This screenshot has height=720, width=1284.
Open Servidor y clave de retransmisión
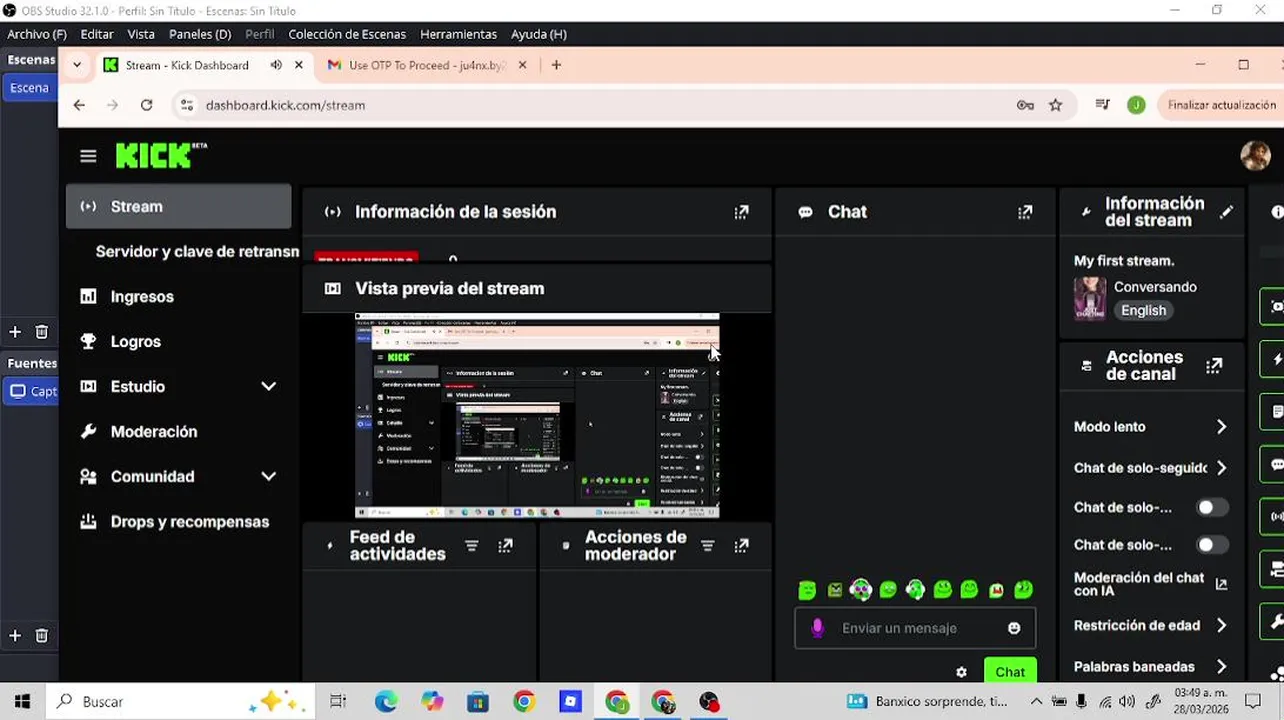tap(197, 251)
